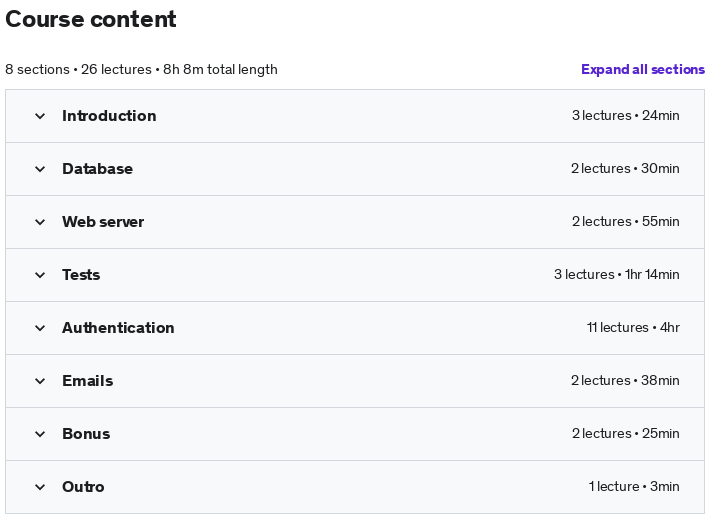Click the Outro chevron arrow
Screen dimensions: 705x514
coord(40,487)
